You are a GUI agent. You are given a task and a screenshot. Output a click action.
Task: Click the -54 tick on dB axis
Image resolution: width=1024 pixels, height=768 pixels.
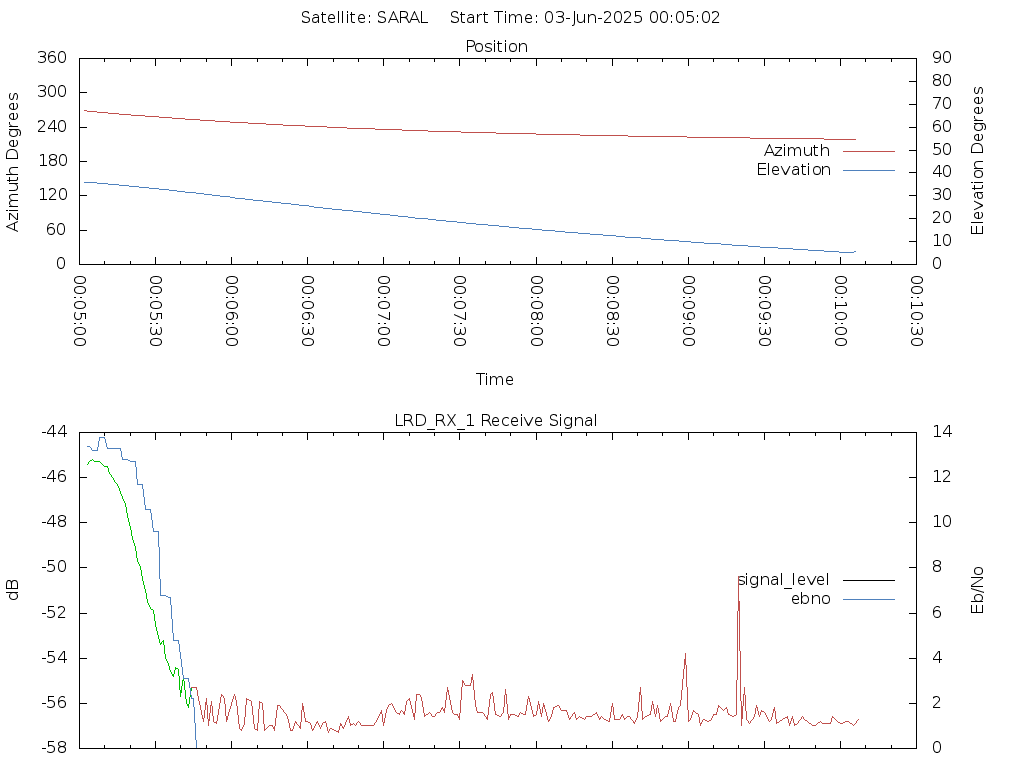pos(54,658)
